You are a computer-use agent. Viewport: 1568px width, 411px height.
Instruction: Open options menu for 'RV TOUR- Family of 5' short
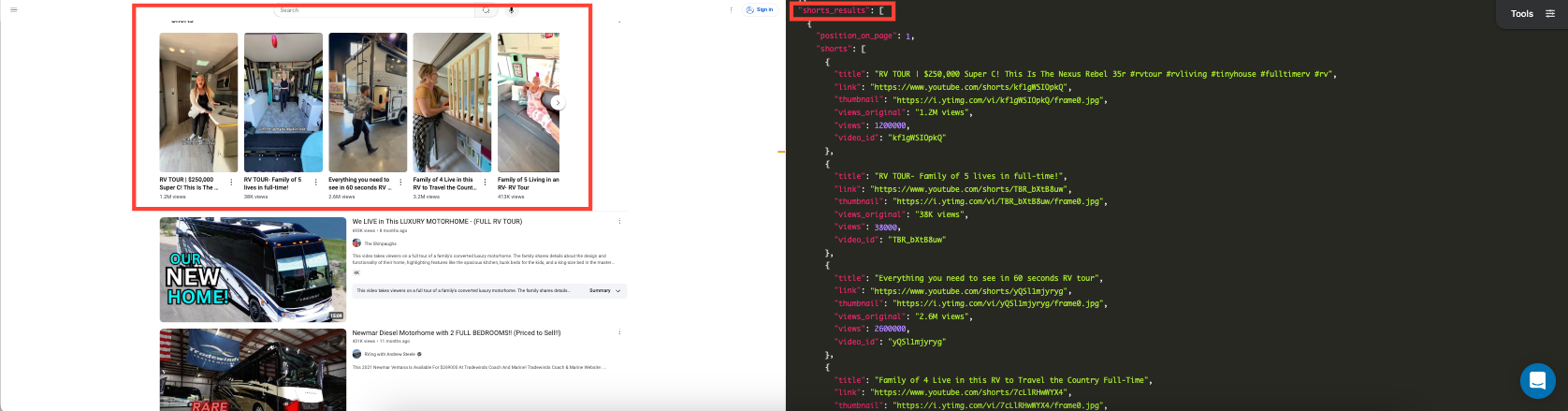tap(316, 183)
